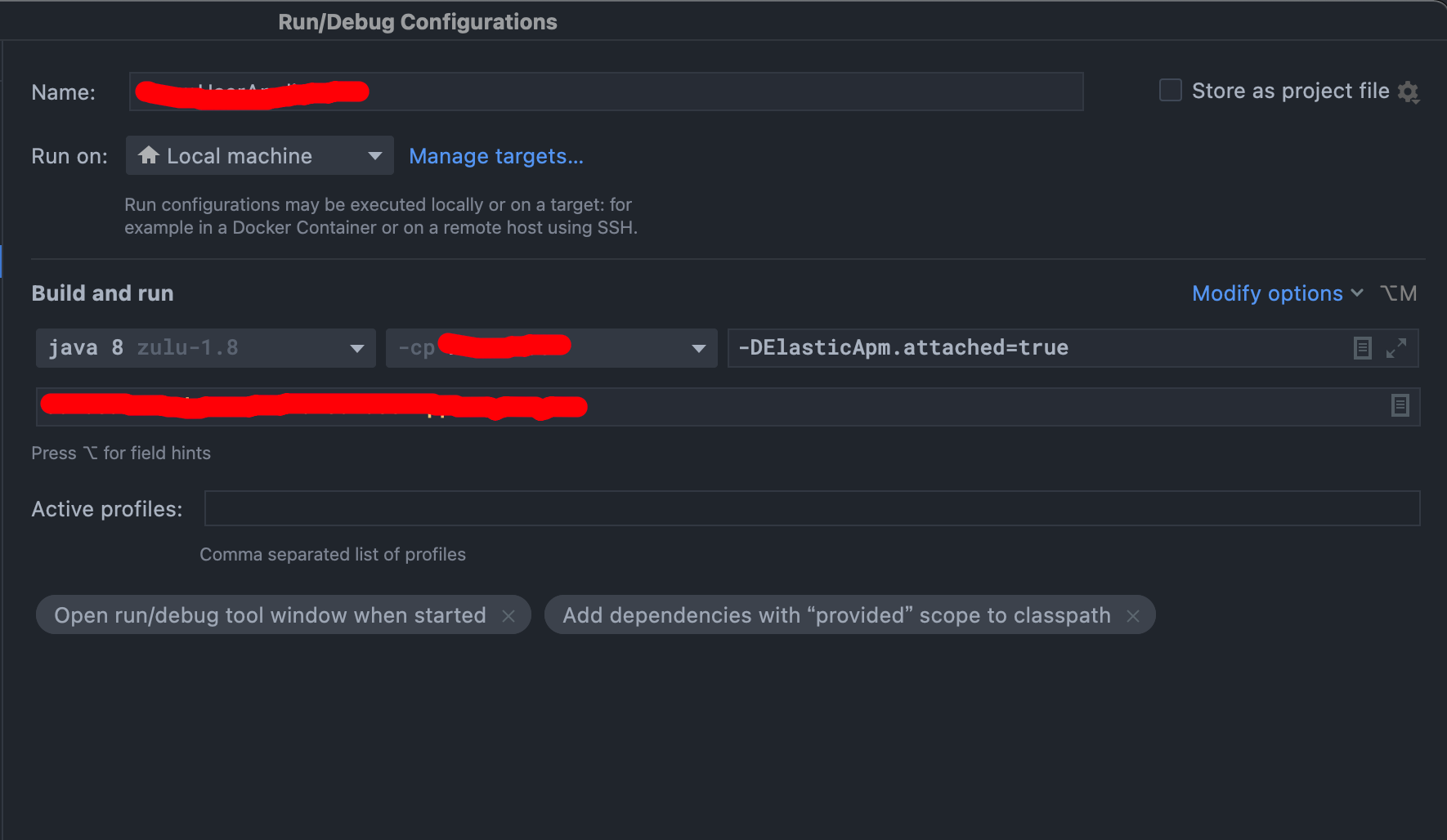The height and width of the screenshot is (840, 1447).
Task: Remove the Add dependencies with provided scope tag
Action: point(1133,615)
